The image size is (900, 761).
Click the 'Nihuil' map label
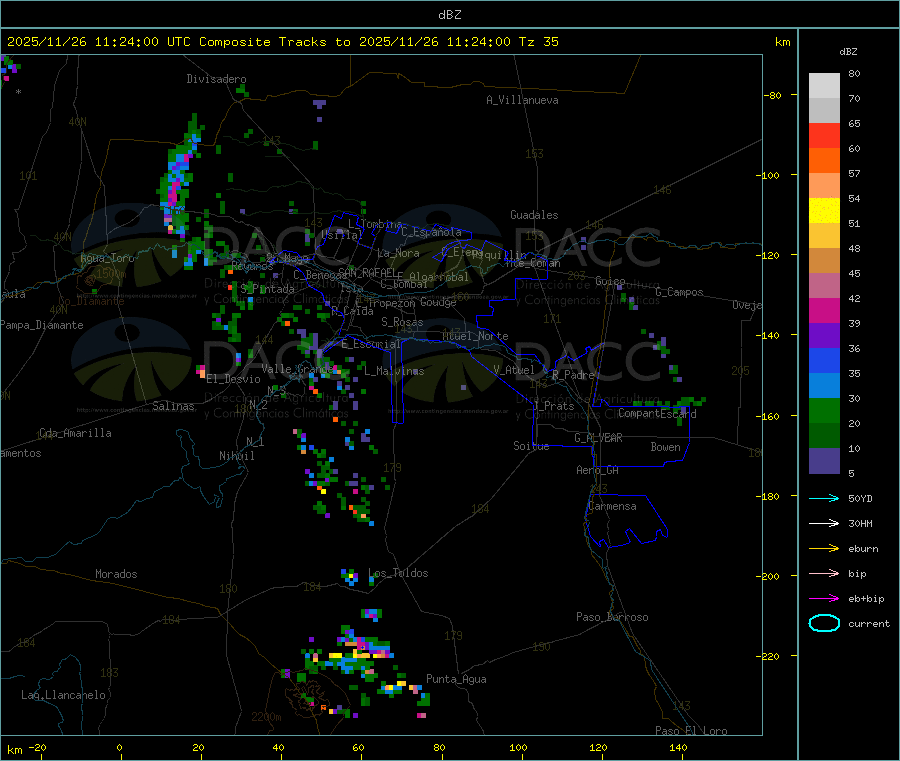236,456
